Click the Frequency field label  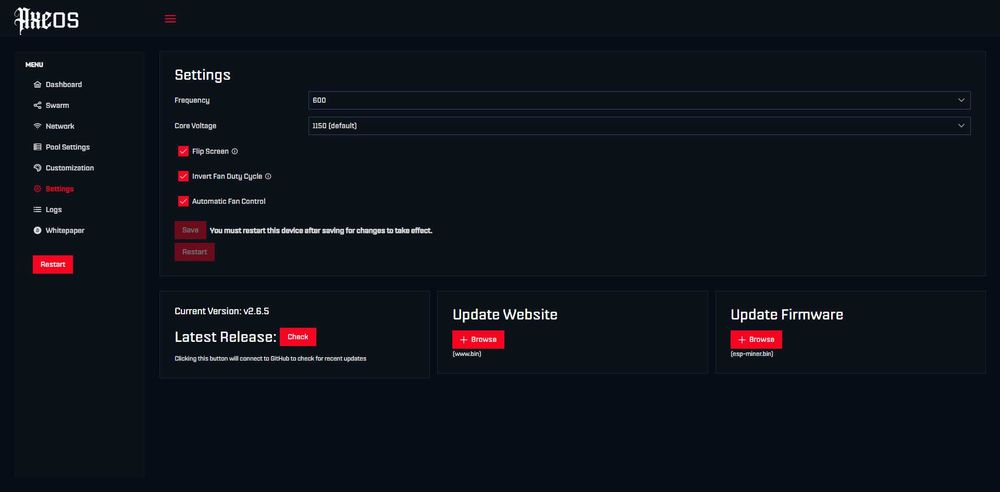click(192, 100)
